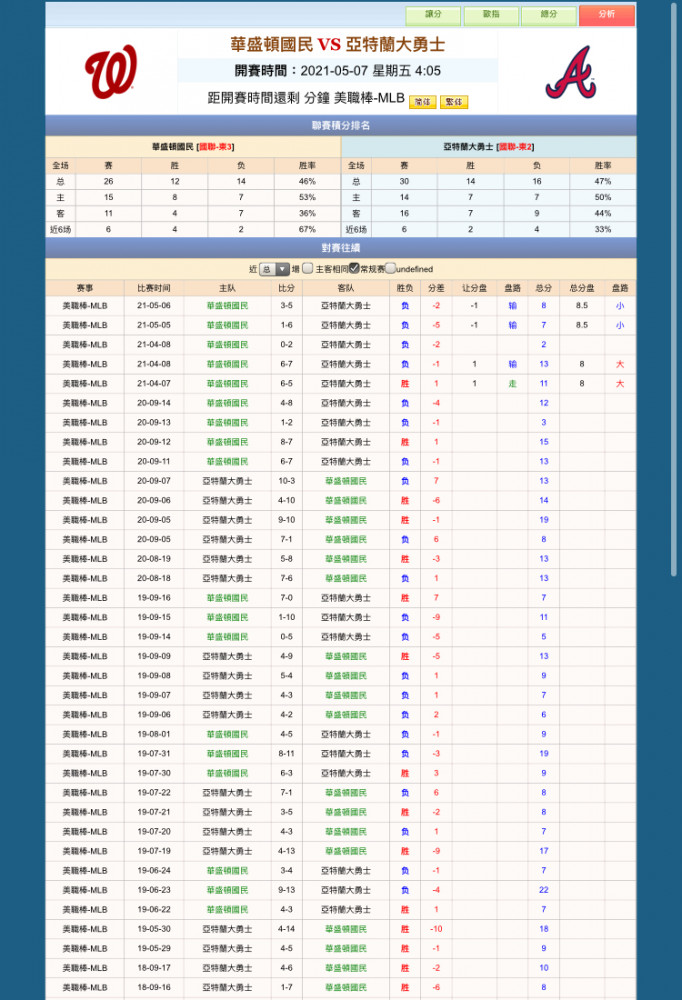
Task: Click the 客队 column header
Action: pyautogui.click(x=346, y=288)
